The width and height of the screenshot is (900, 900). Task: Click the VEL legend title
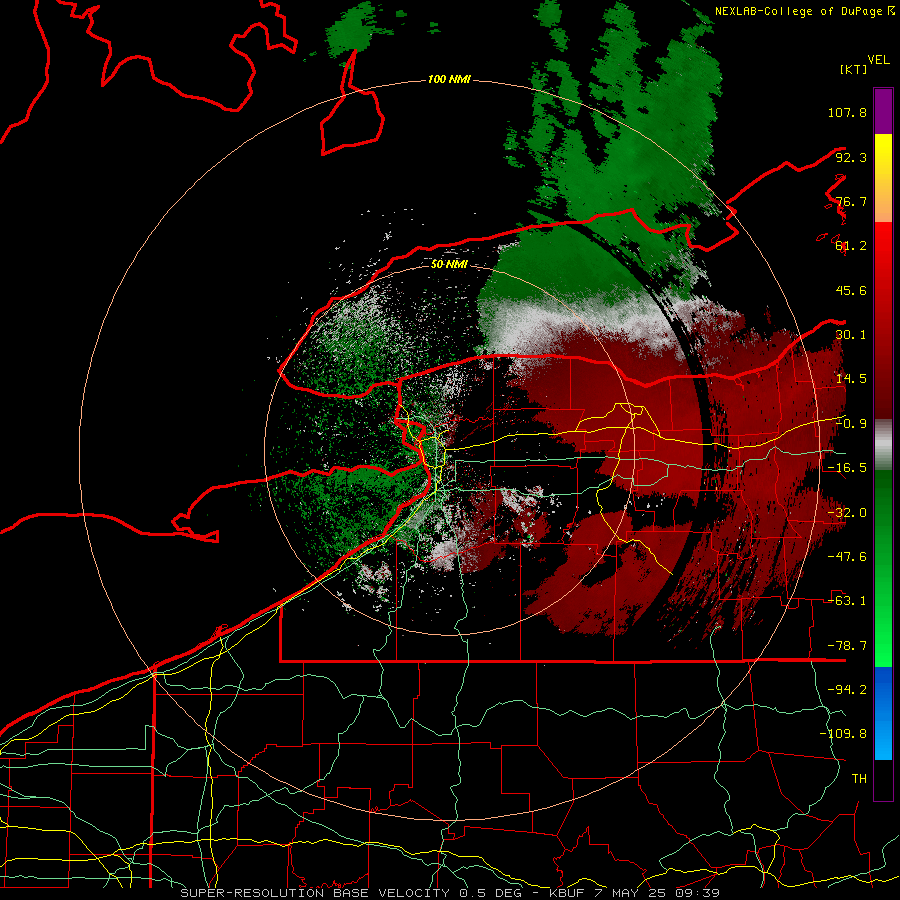878,60
